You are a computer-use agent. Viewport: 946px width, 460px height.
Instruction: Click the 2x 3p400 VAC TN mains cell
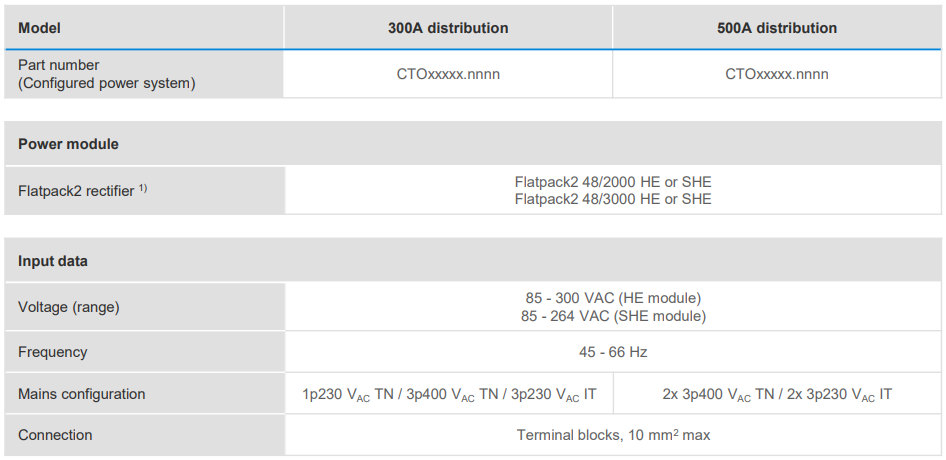point(777,394)
